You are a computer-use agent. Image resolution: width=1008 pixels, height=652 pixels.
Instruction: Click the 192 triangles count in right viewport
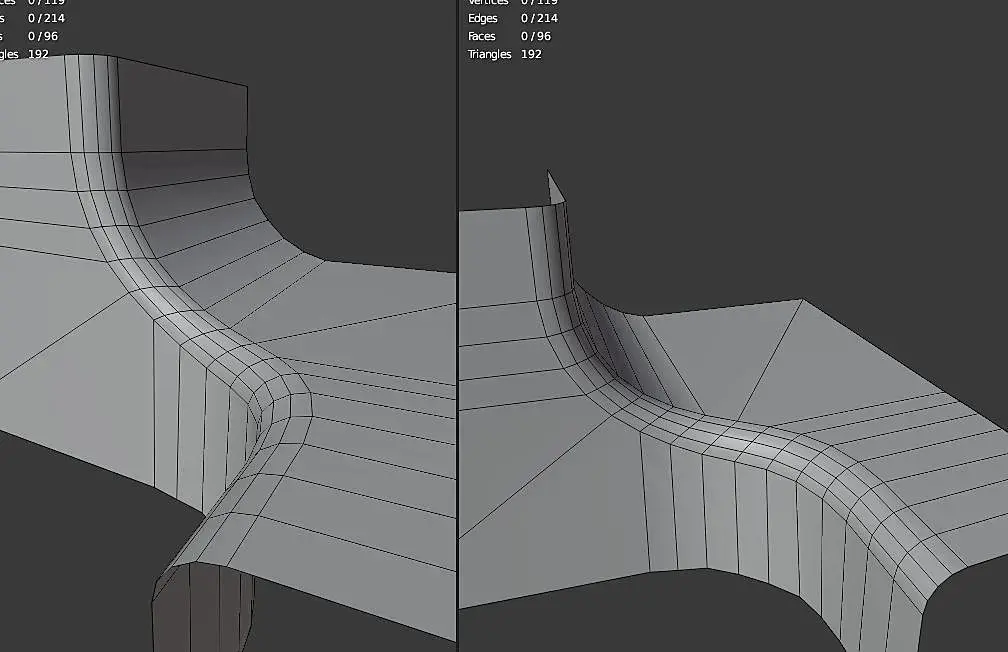531,54
